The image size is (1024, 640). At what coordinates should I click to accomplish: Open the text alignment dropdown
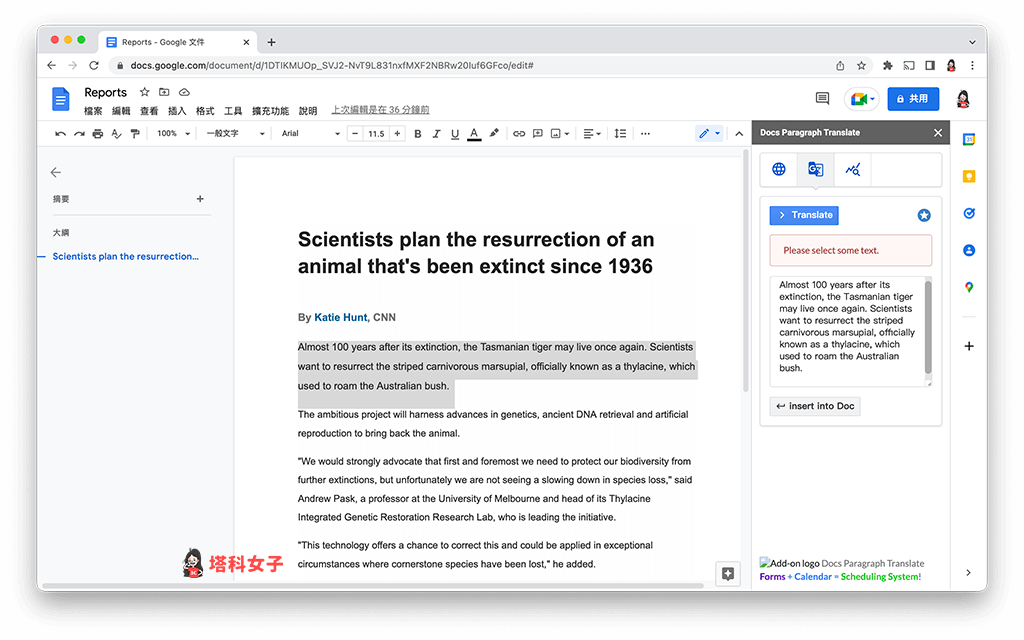pos(592,134)
